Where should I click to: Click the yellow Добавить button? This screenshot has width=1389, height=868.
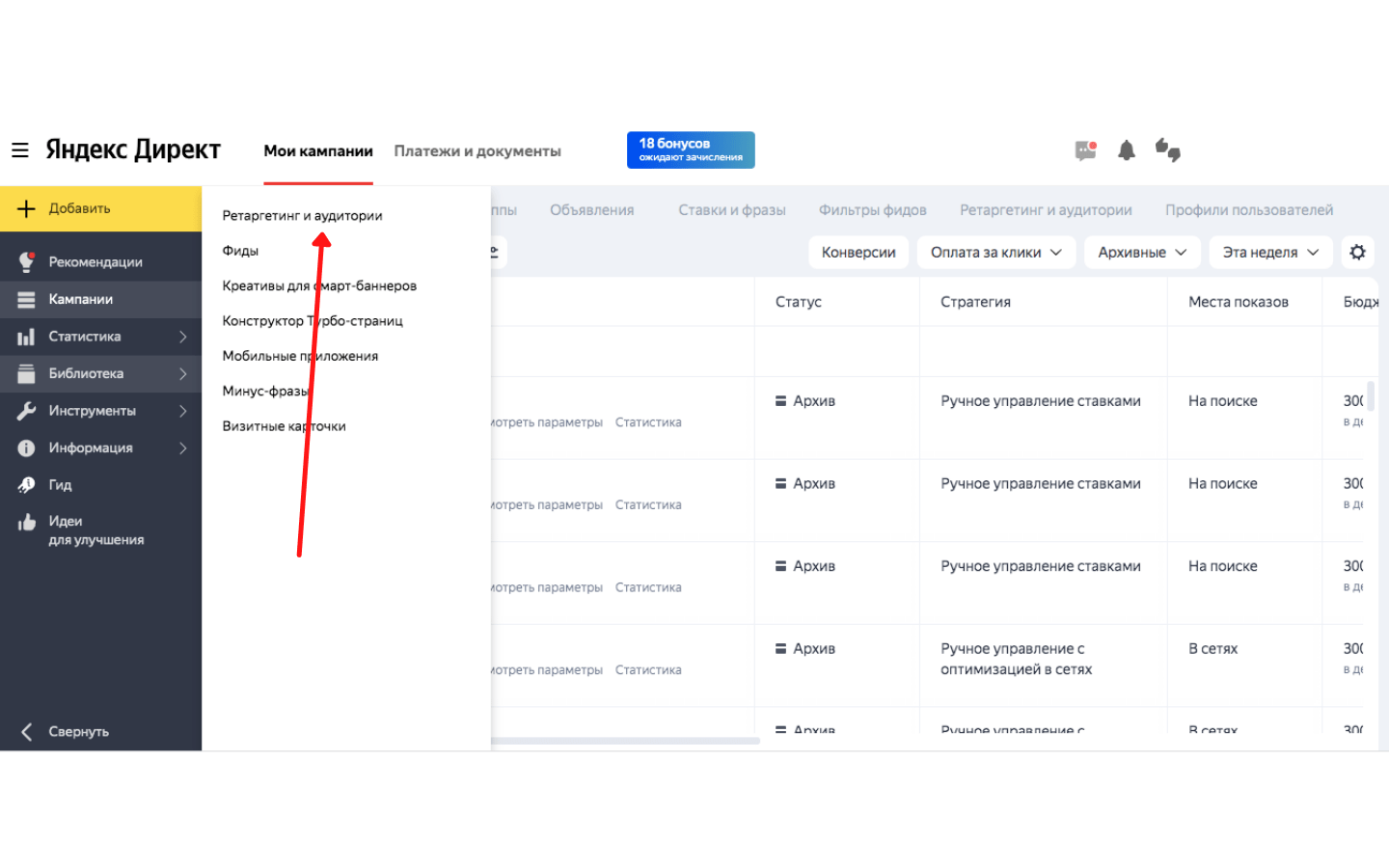[x=79, y=208]
